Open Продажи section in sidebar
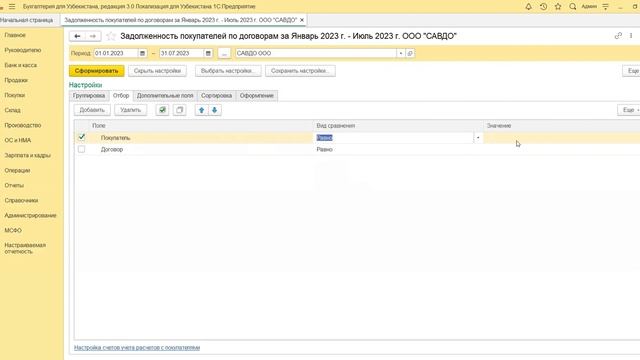 tap(16, 80)
